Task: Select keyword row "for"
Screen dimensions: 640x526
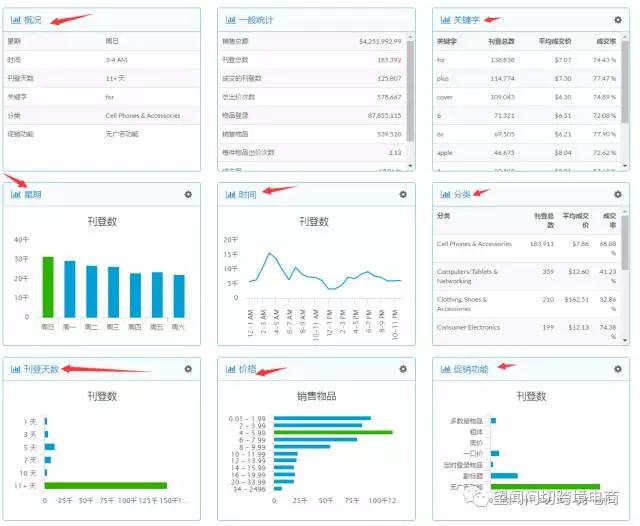Action: coord(527,60)
